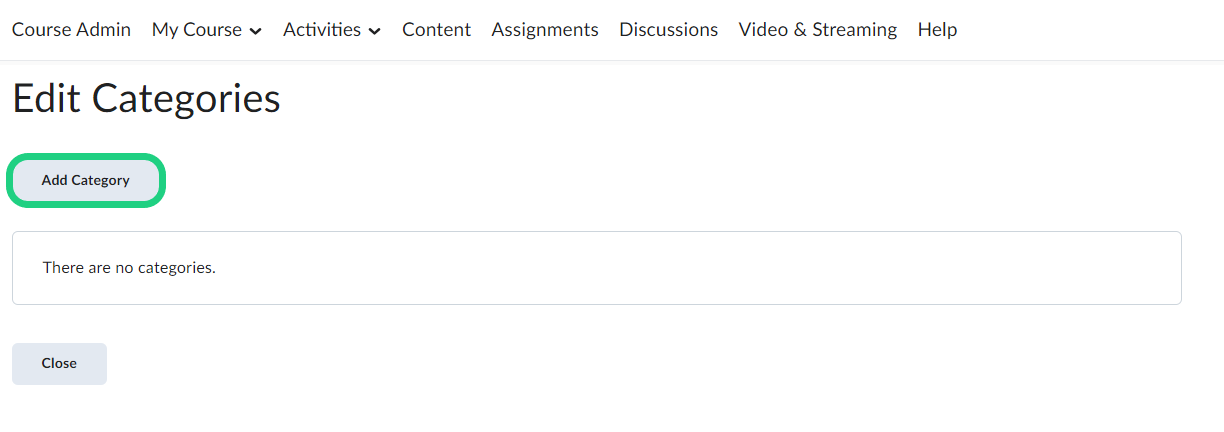Click the Activities menu label
This screenshot has height=432, width=1224.
(322, 30)
